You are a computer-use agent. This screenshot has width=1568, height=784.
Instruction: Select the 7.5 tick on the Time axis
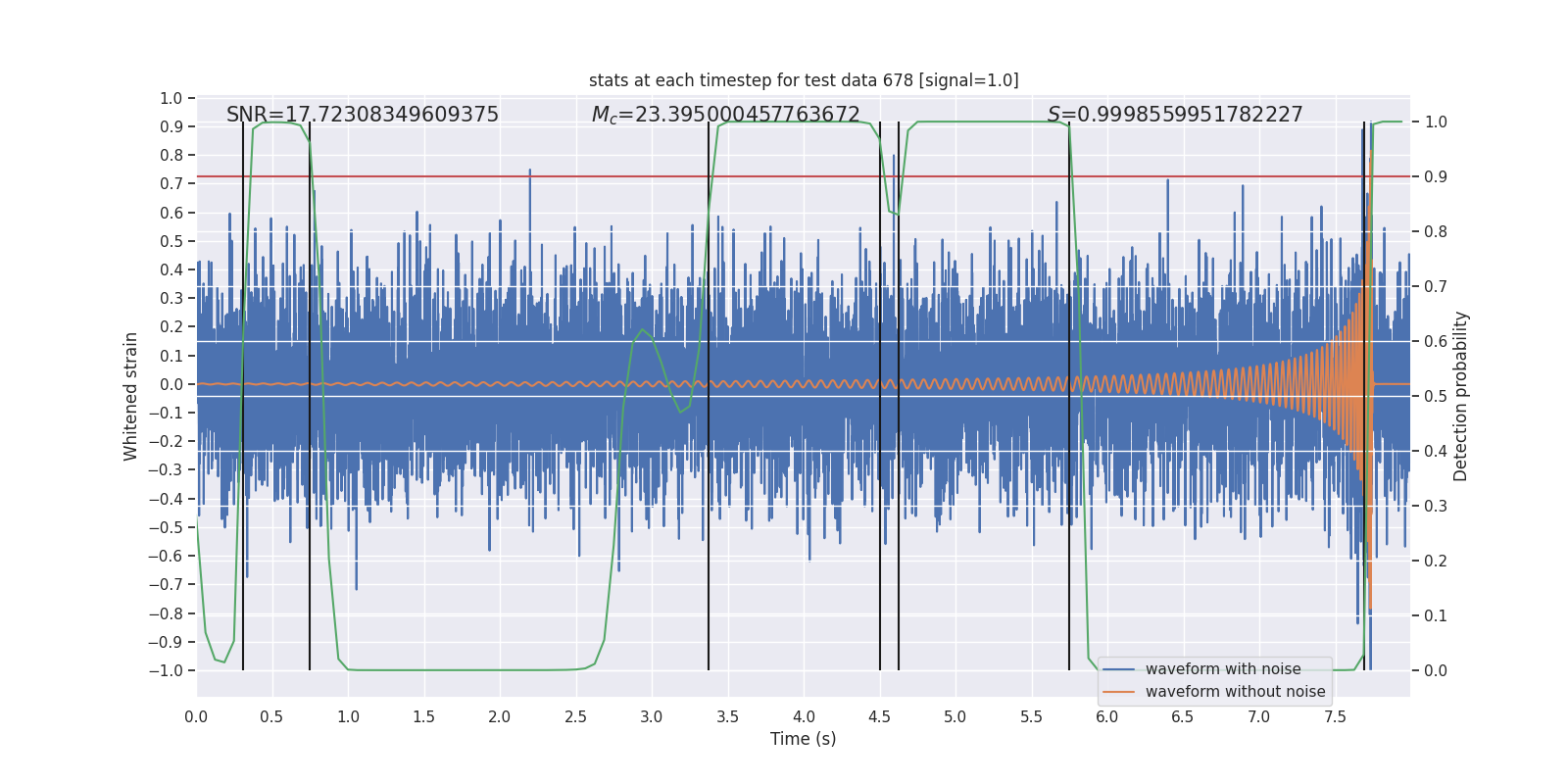click(1335, 717)
